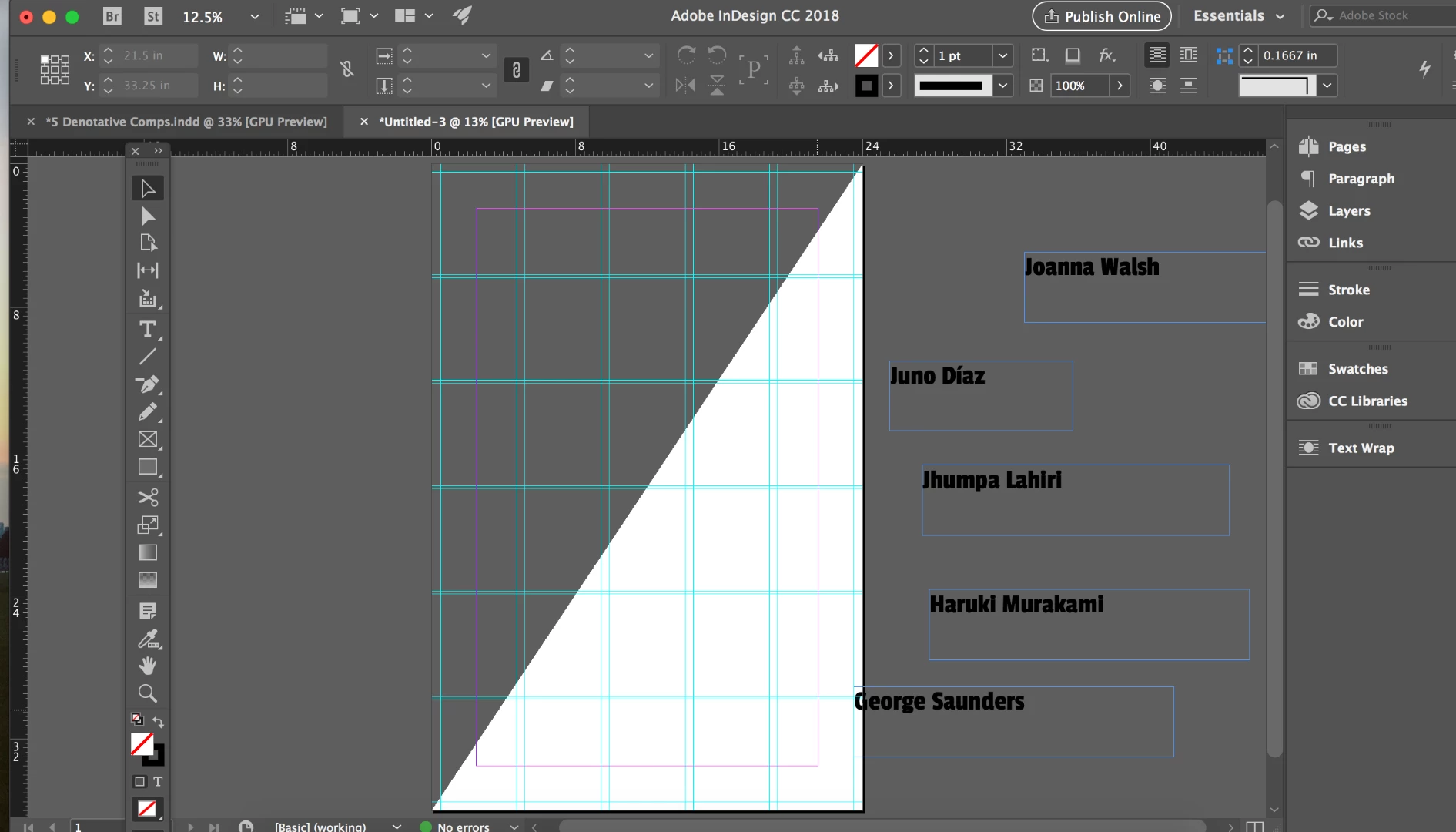Viewport: 1456px width, 832px height.
Task: Activate the Gap tool
Action: [148, 270]
